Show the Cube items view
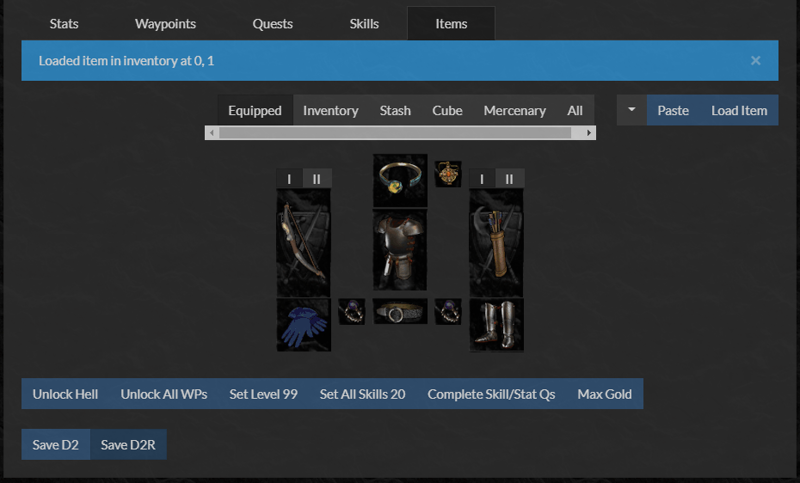Image resolution: width=800 pixels, height=483 pixels. tap(447, 110)
